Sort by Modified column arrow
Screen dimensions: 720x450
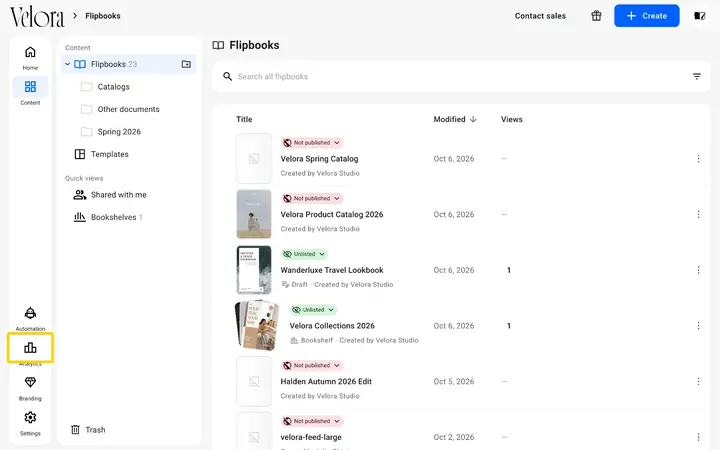473,119
